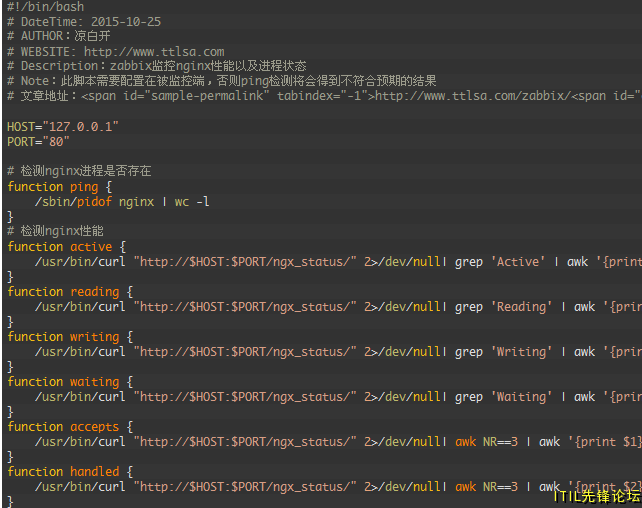This screenshot has height=508, width=642.
Task: Click the 'DateTime: 2015-10-25' comment
Action: click(x=91, y=22)
